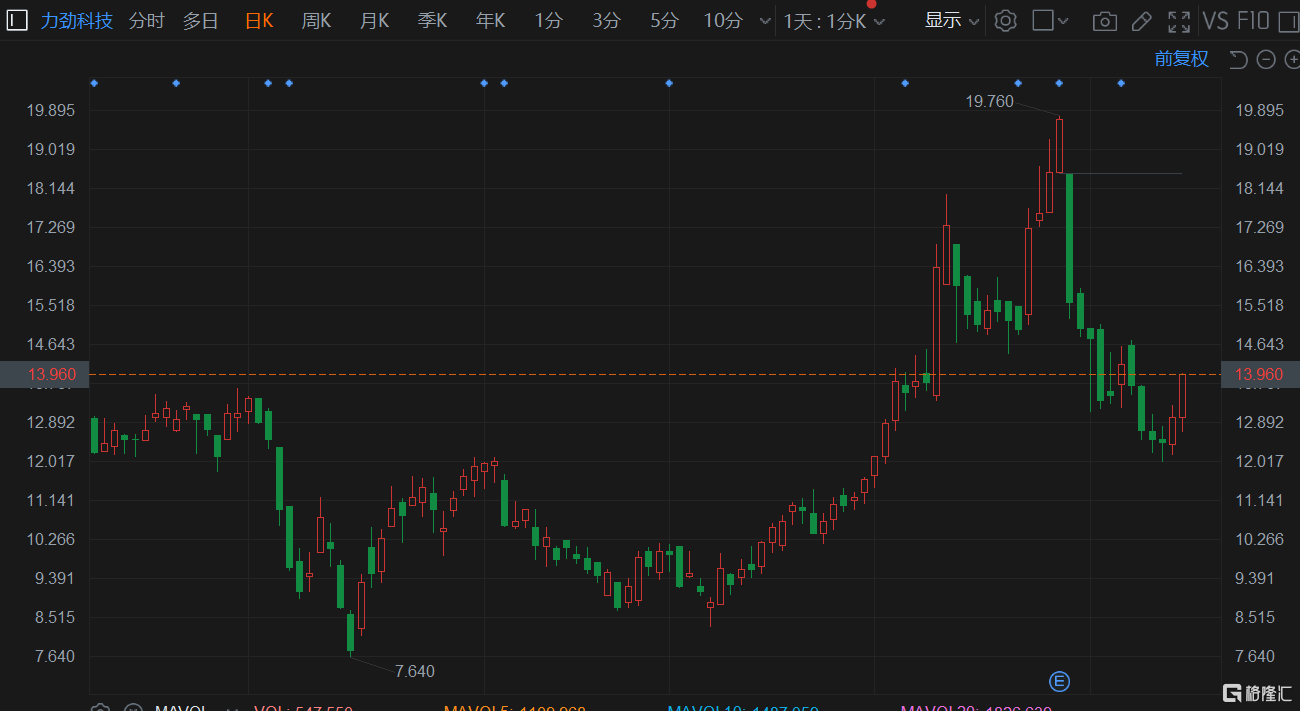Switch to the 多日 tab
The width and height of the screenshot is (1300, 711).
point(200,21)
